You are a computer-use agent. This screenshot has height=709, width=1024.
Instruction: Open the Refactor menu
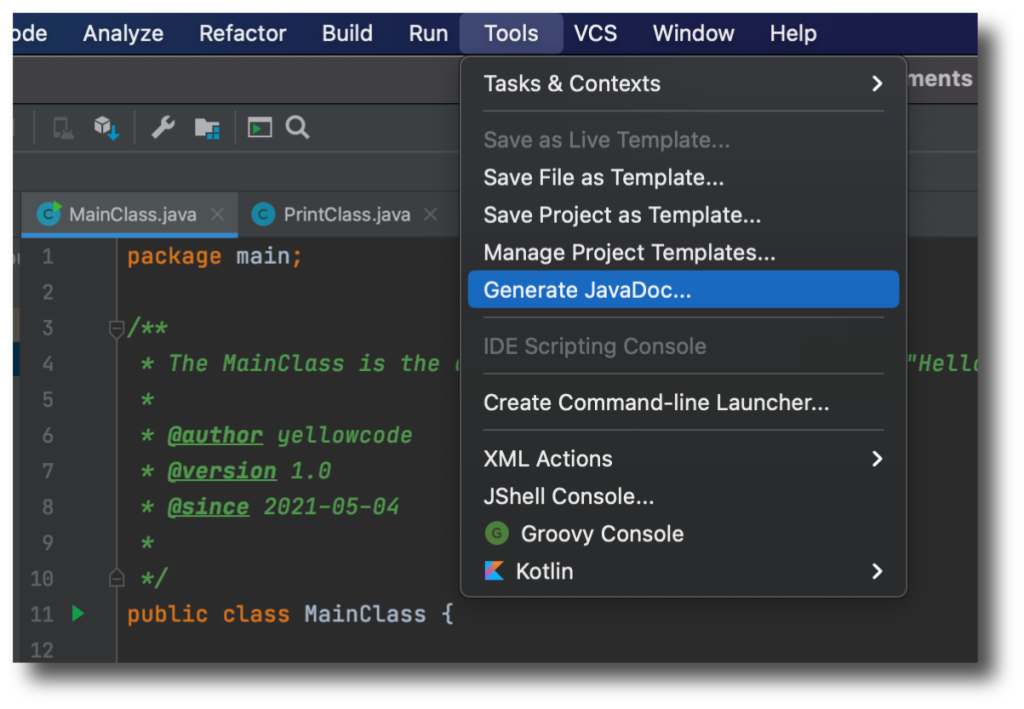coord(242,33)
